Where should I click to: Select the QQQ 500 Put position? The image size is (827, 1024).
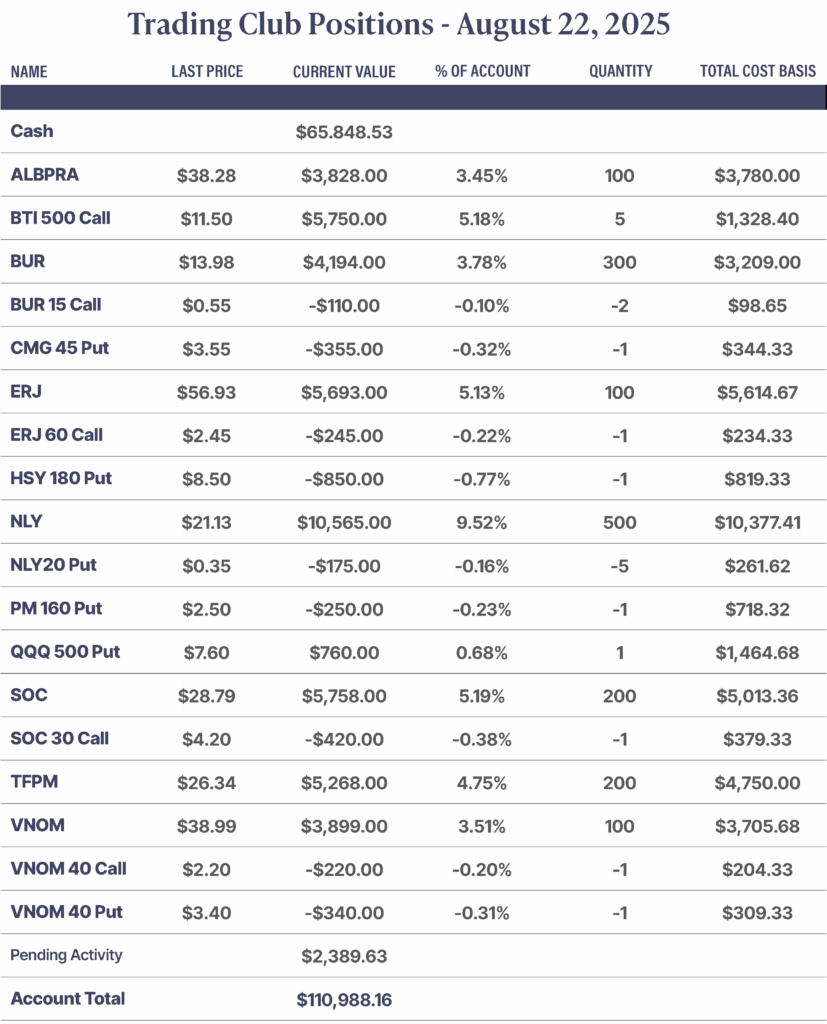coord(65,652)
